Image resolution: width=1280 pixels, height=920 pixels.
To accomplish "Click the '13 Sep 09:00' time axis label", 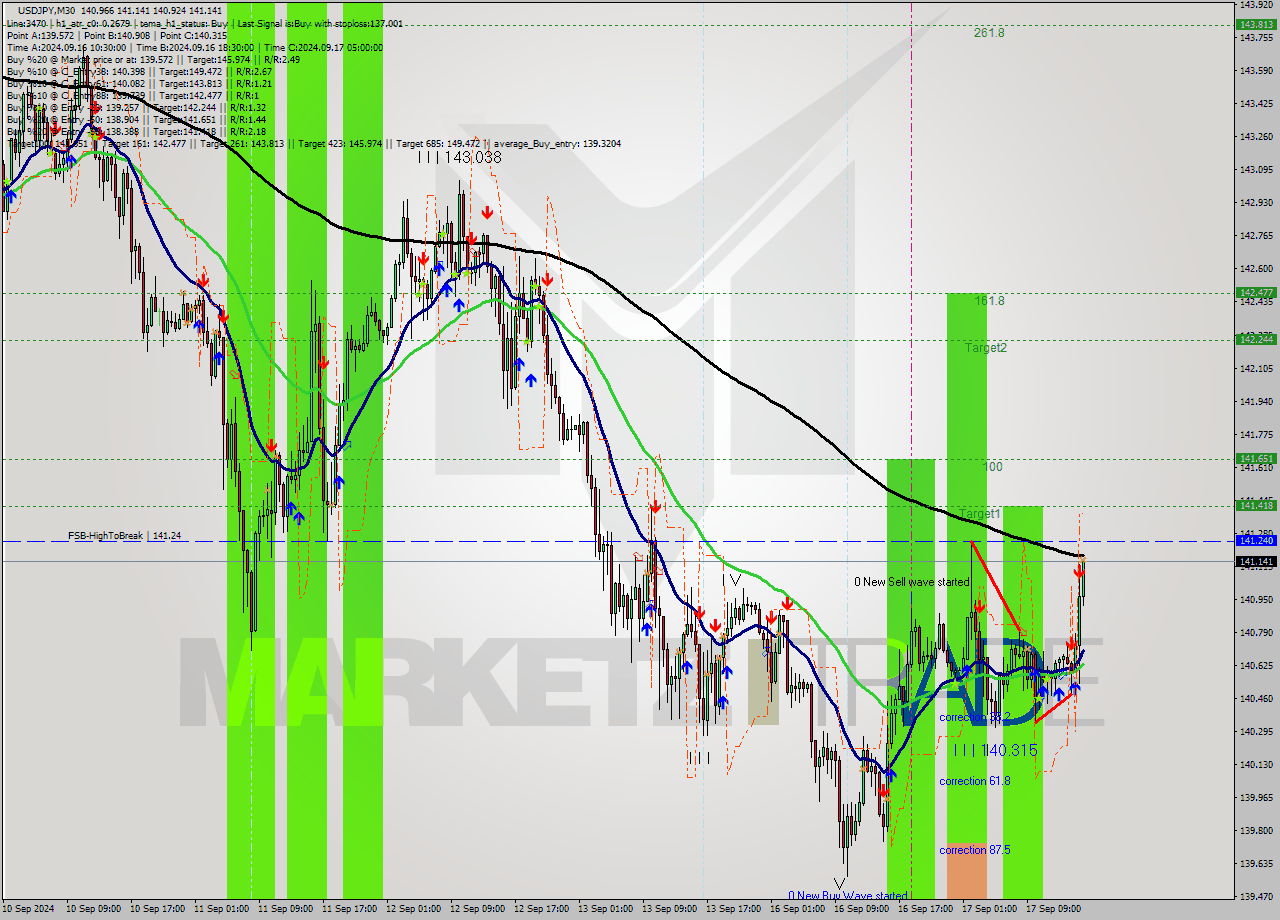I will 668,909.
